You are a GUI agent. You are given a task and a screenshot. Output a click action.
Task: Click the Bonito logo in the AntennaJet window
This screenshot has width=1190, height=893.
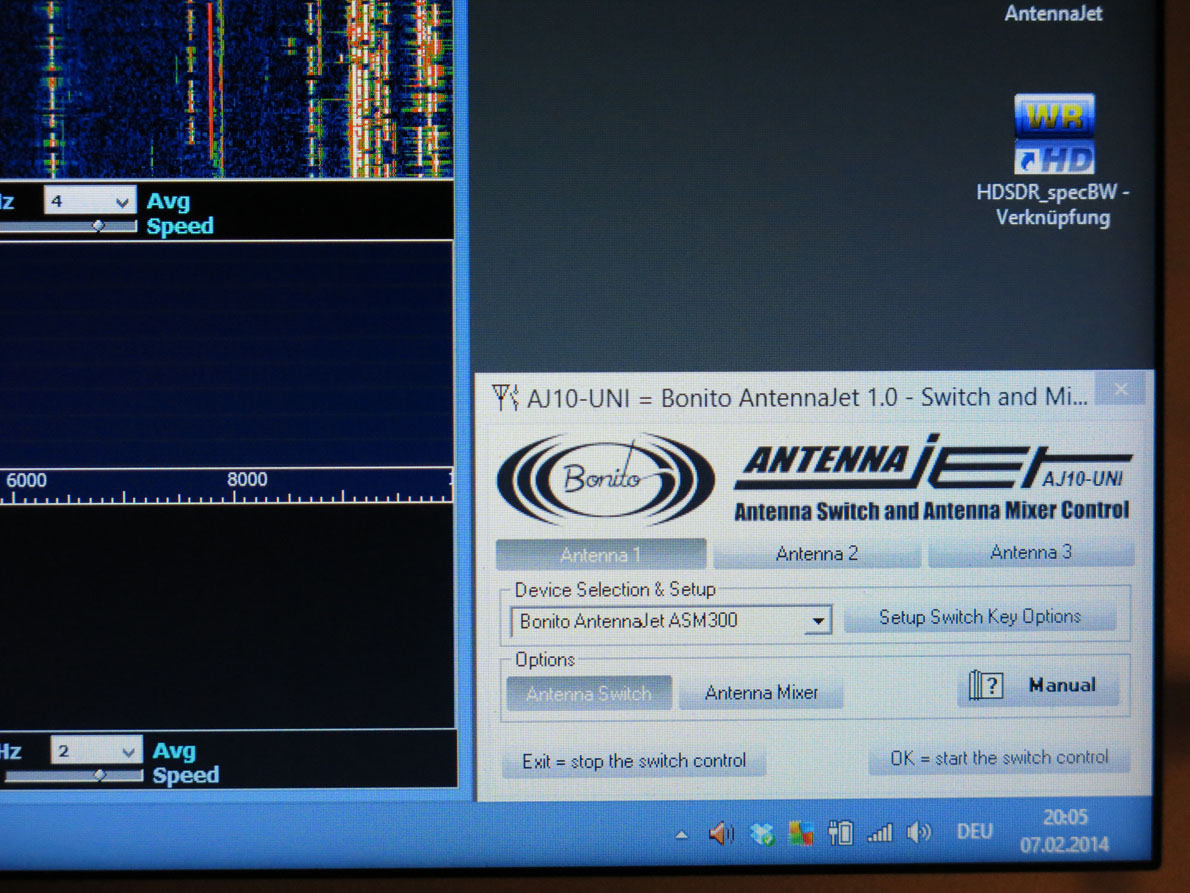pyautogui.click(x=605, y=480)
